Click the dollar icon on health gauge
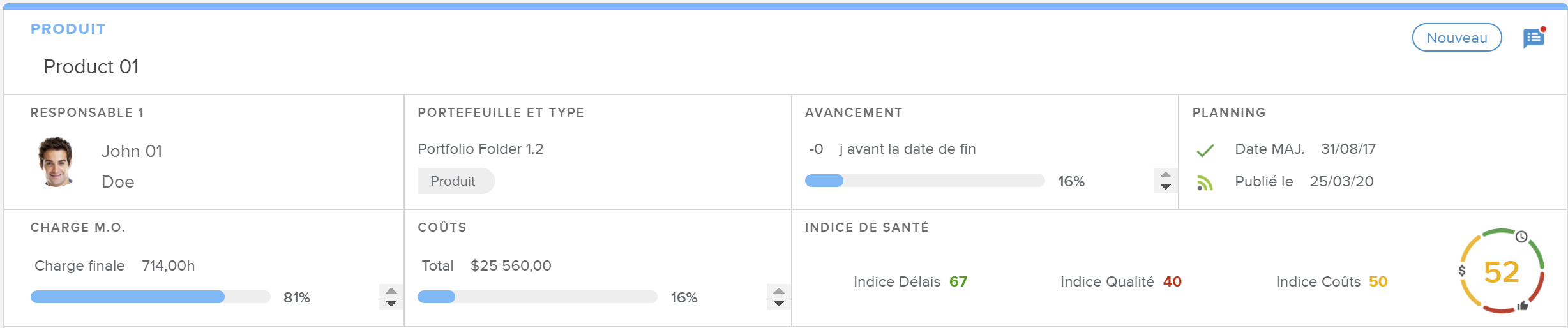 coord(1462,271)
